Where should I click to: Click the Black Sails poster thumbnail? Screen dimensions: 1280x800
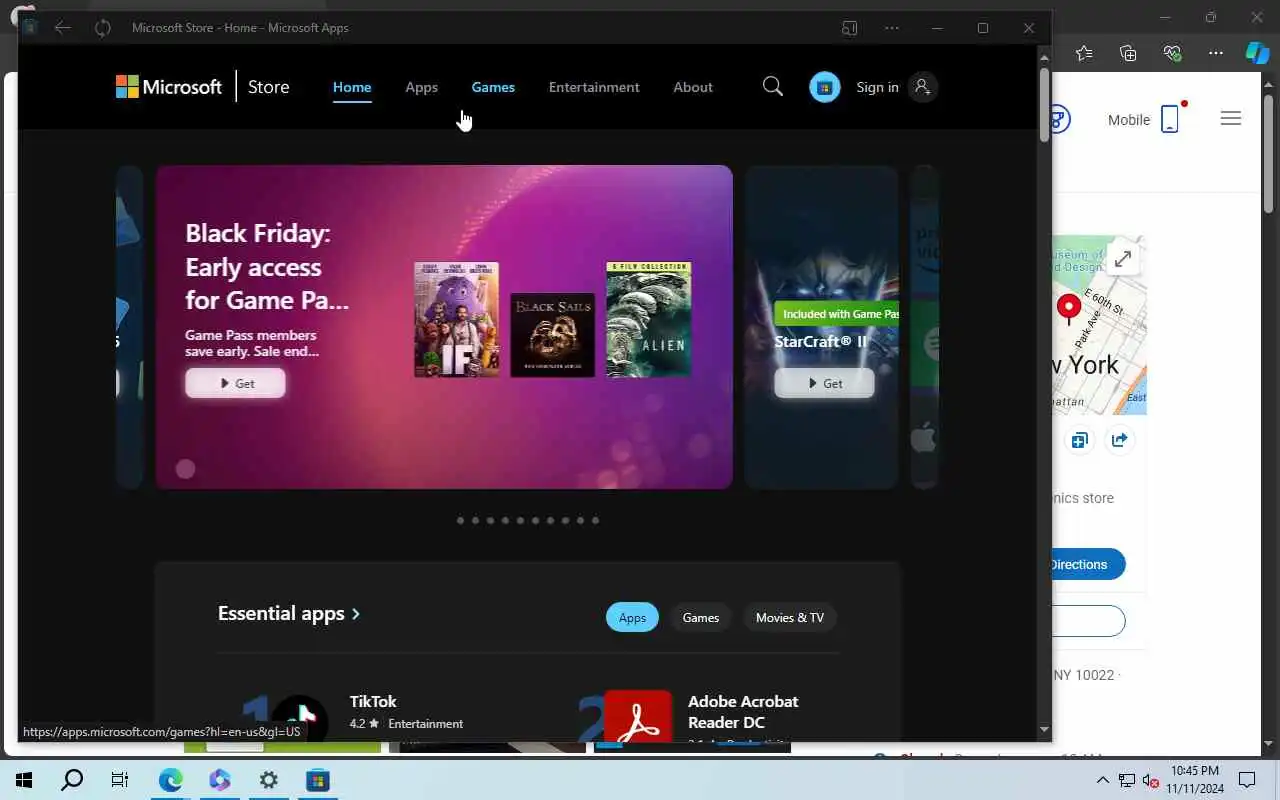pos(552,335)
